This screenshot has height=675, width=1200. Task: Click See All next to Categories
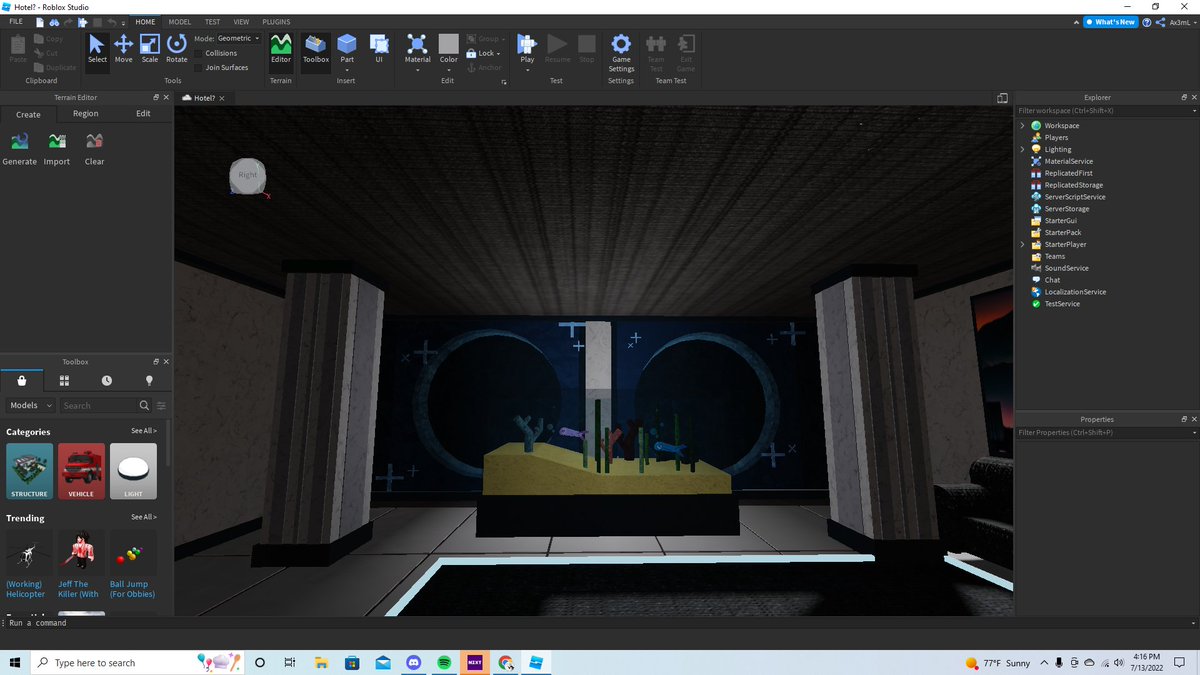pyautogui.click(x=144, y=431)
